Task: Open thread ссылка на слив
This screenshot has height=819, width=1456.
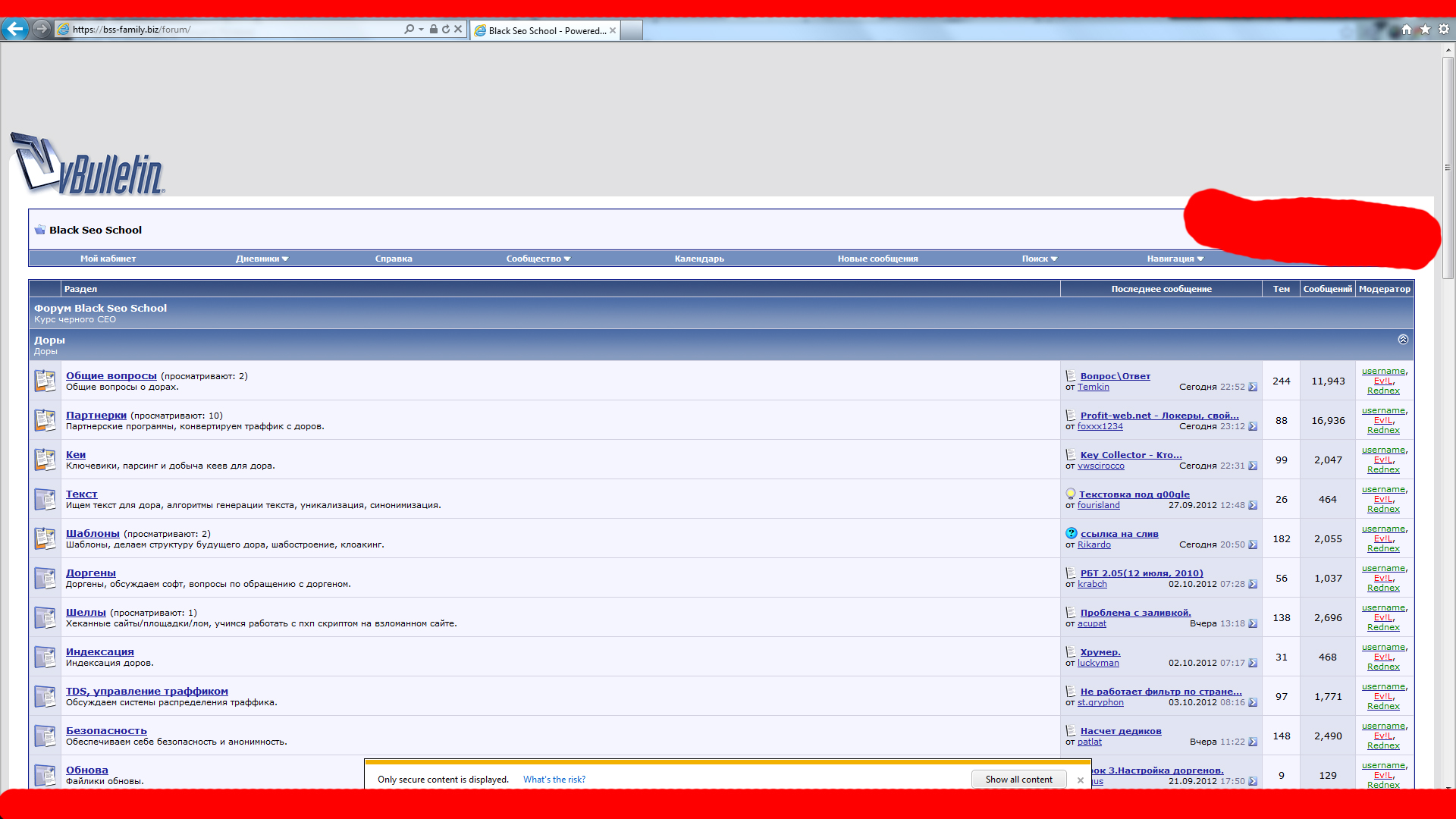Action: (1119, 534)
